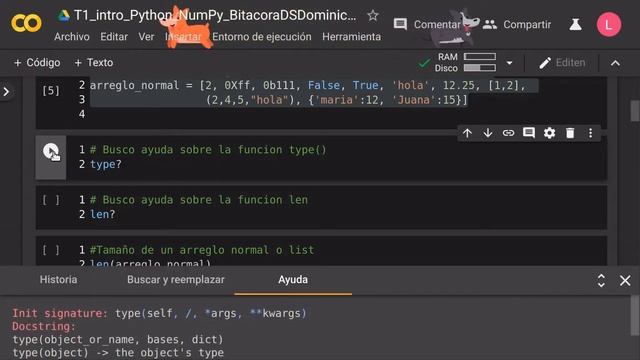Click the RAM and Disco usage indicator

click(466, 62)
